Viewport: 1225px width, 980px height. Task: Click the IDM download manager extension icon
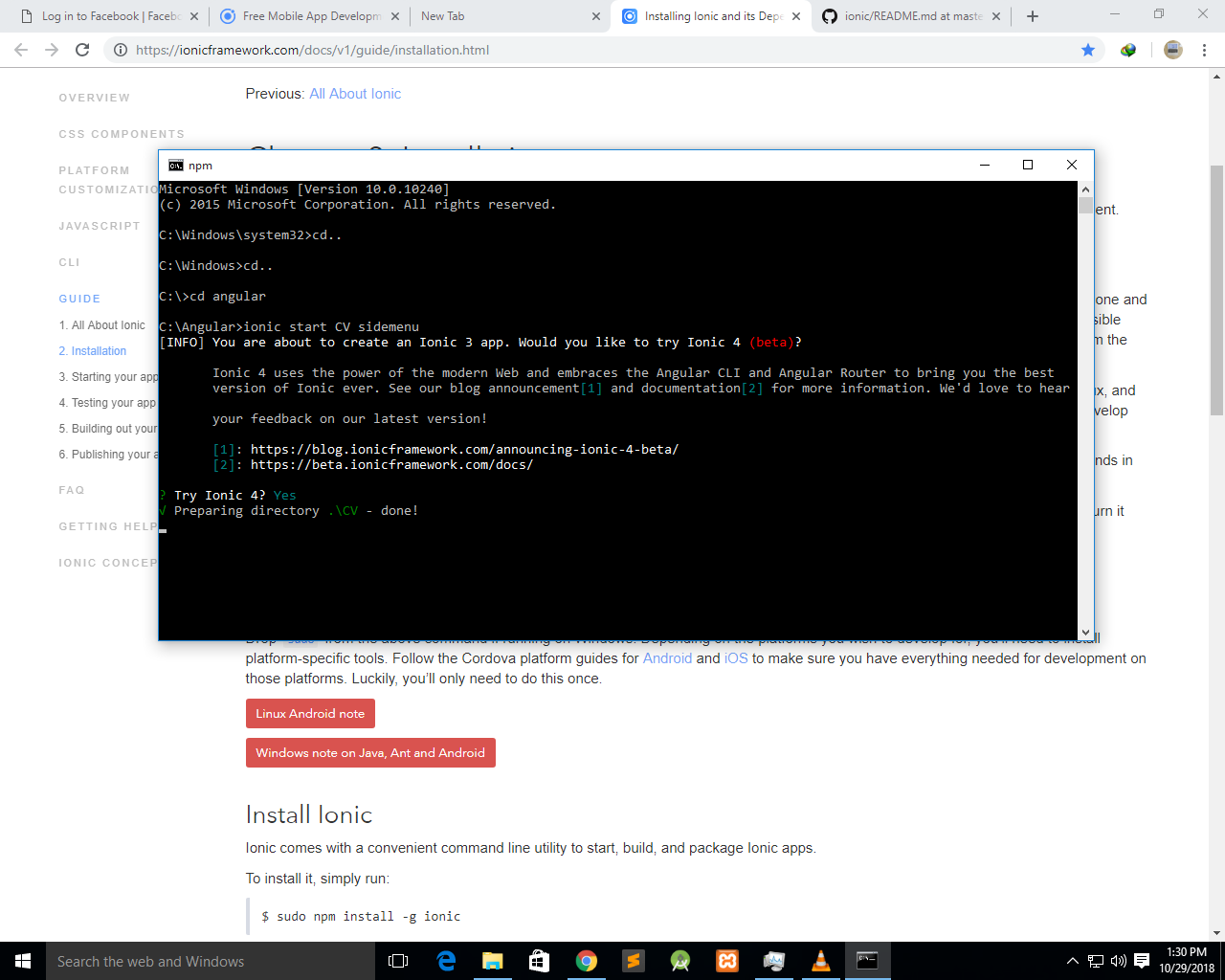pyautogui.click(x=1127, y=50)
